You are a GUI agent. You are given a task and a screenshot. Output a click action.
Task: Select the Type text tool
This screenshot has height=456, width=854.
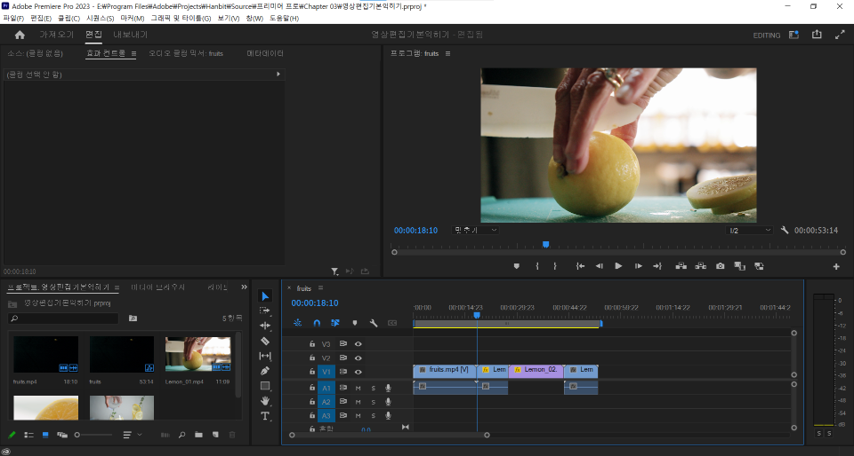[265, 416]
